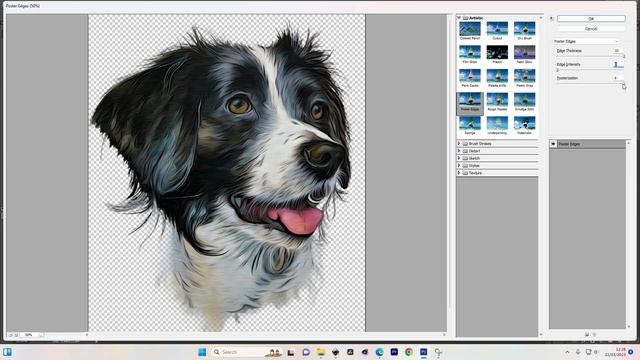Expand the Sketch filter folder
This screenshot has width=640, height=360.
click(459, 158)
